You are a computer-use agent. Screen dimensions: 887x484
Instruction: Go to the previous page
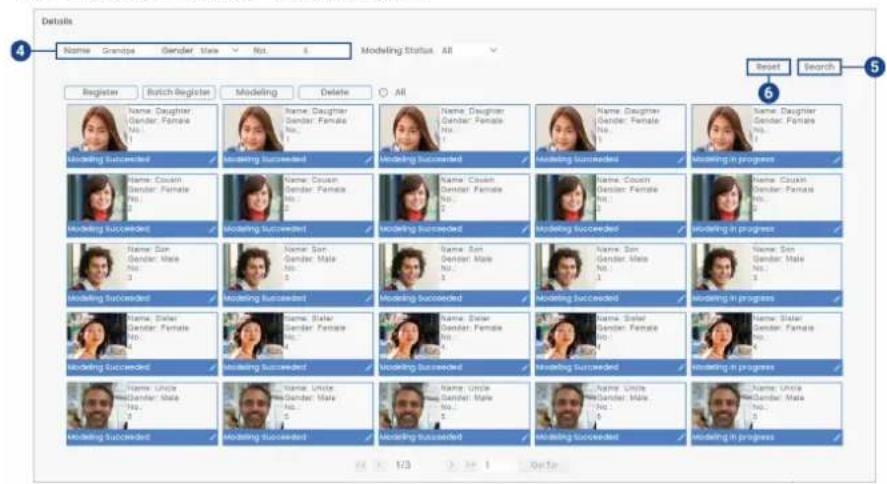[380, 465]
